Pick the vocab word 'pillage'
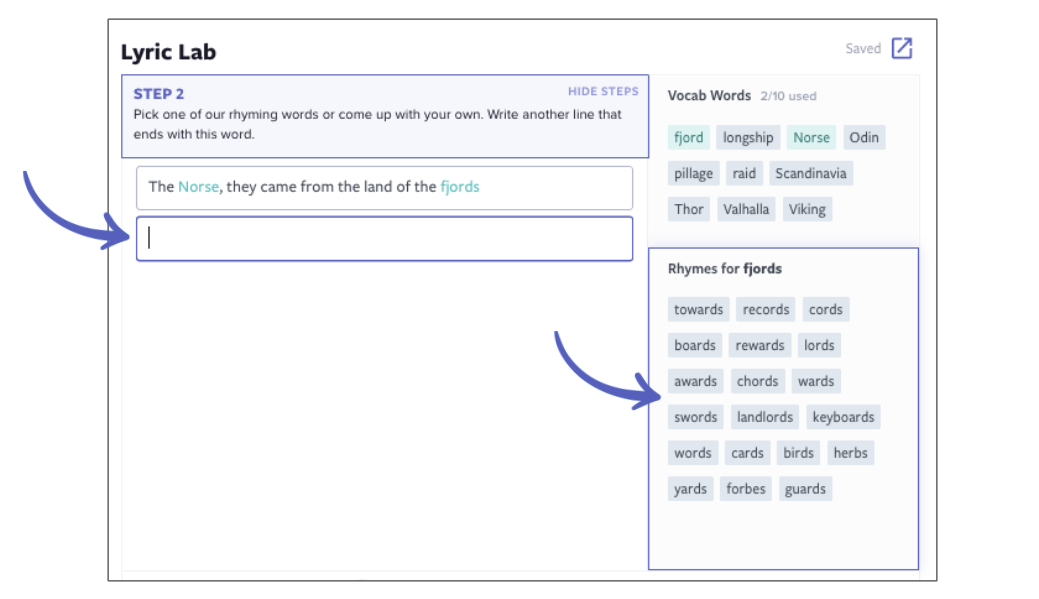This screenshot has width=1039, height=599. [693, 174]
